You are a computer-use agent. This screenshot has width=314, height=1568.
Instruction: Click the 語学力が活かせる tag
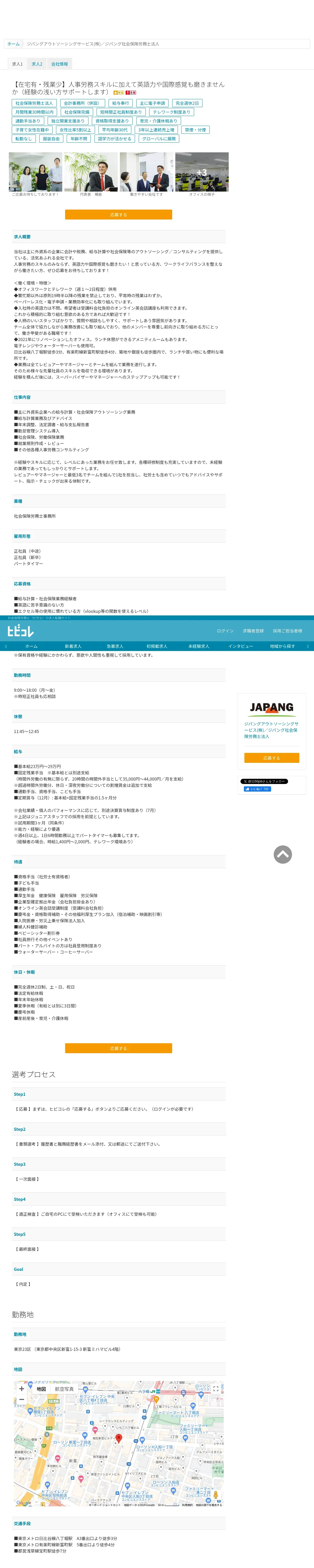(x=115, y=139)
